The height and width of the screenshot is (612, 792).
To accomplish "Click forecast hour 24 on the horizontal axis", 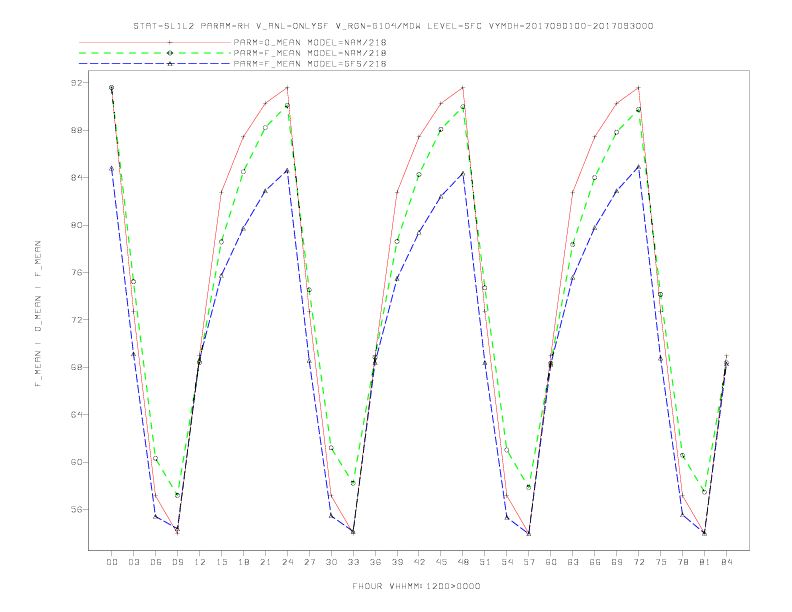I will click(x=287, y=562).
